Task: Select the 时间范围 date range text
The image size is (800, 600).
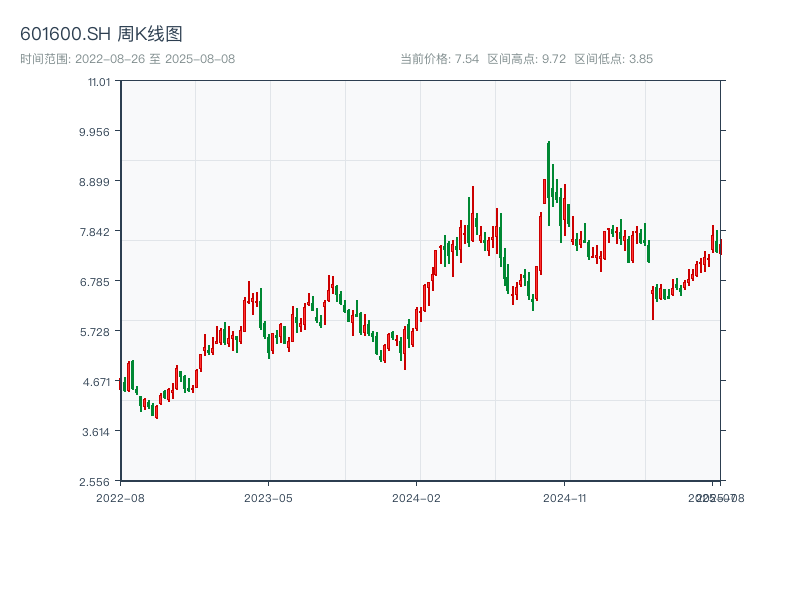Action: click(x=127, y=59)
